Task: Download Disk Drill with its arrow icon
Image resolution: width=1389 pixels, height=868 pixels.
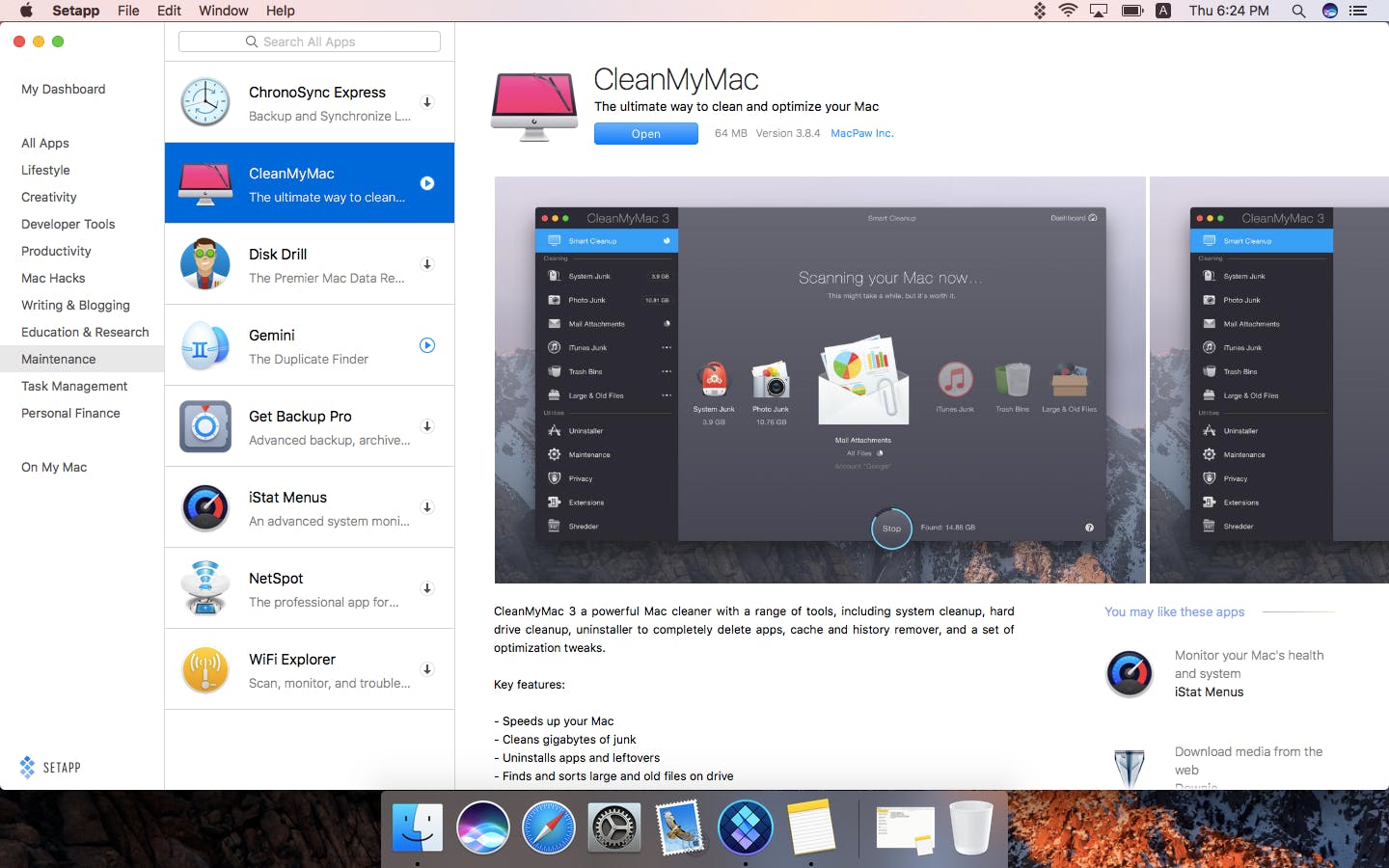Action: click(x=427, y=264)
